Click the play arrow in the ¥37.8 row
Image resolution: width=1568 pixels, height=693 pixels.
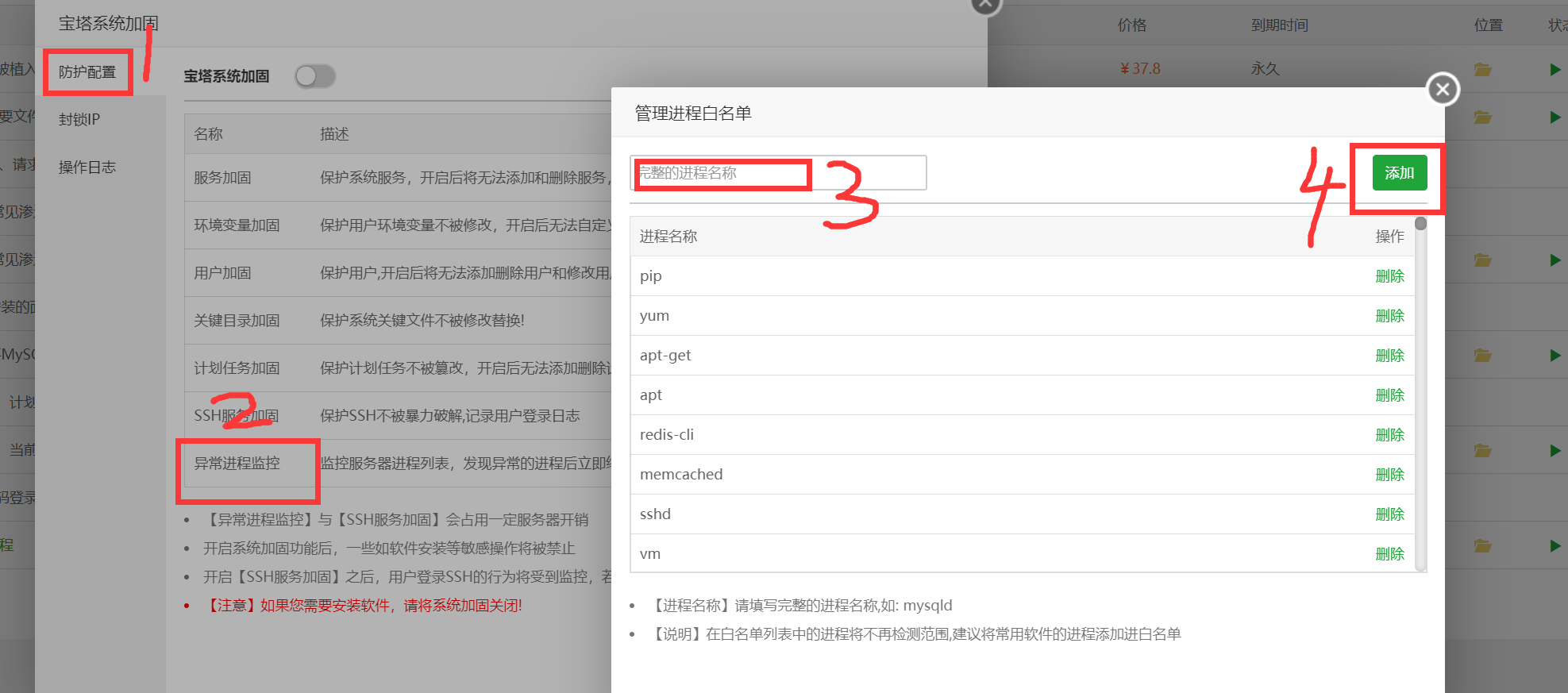1555,69
